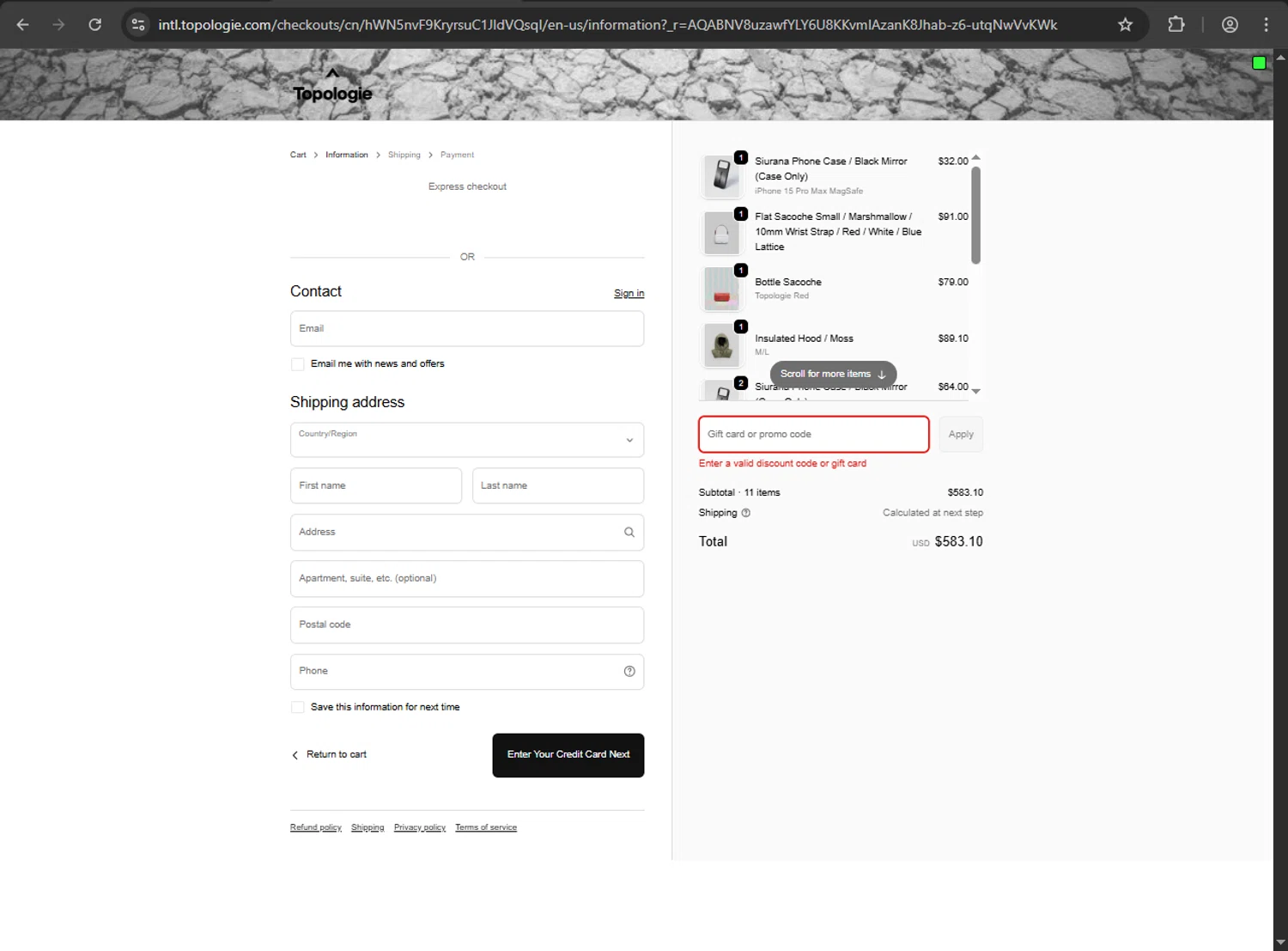Click the Express checkout heading
This screenshot has height=951, width=1288.
467,187
